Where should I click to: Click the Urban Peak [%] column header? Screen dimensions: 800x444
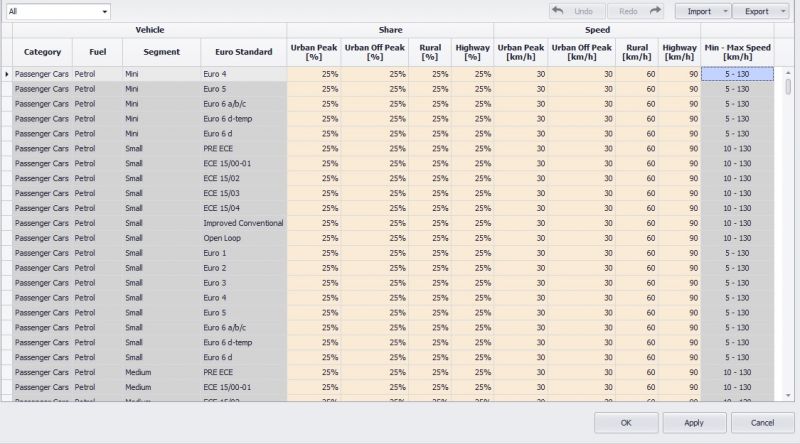(314, 52)
